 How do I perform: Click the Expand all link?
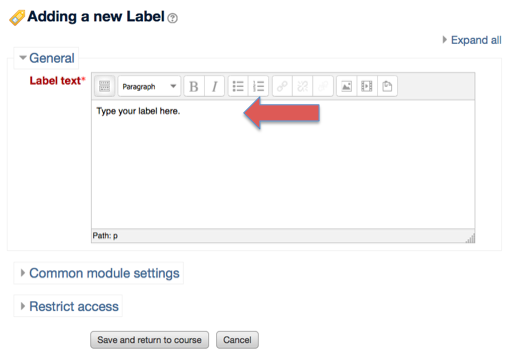[x=472, y=40]
